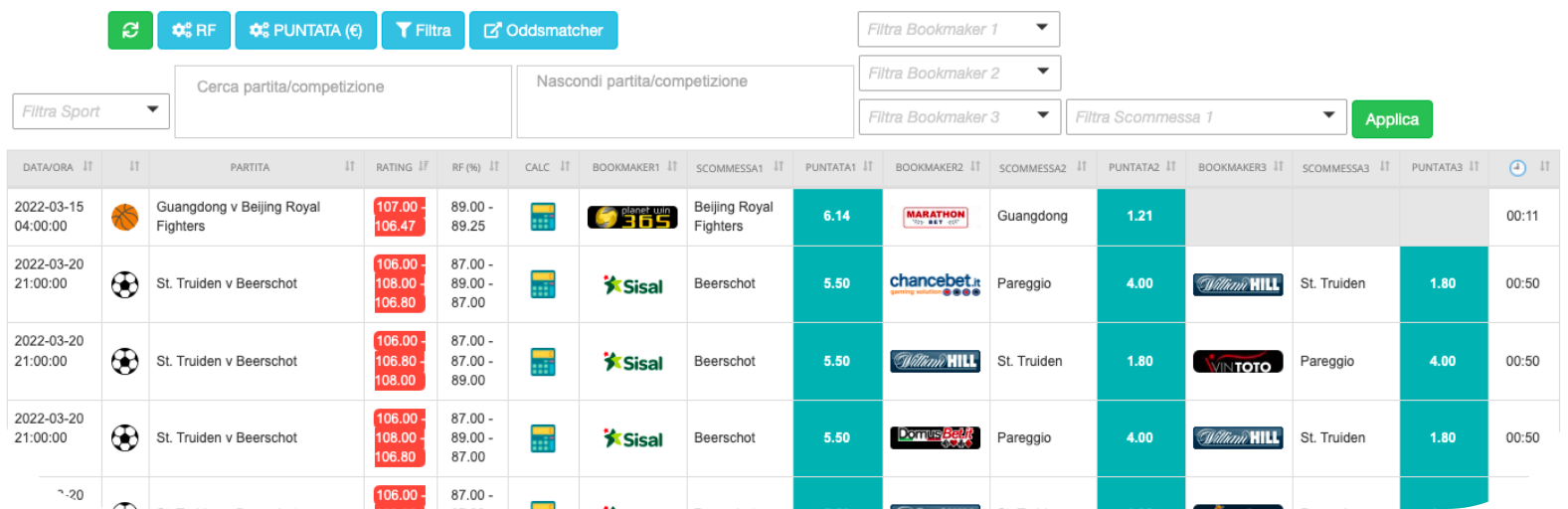This screenshot has width=1568, height=509.
Task: Open calculator for Guangdong v Beijing row
Action: [x=543, y=217]
